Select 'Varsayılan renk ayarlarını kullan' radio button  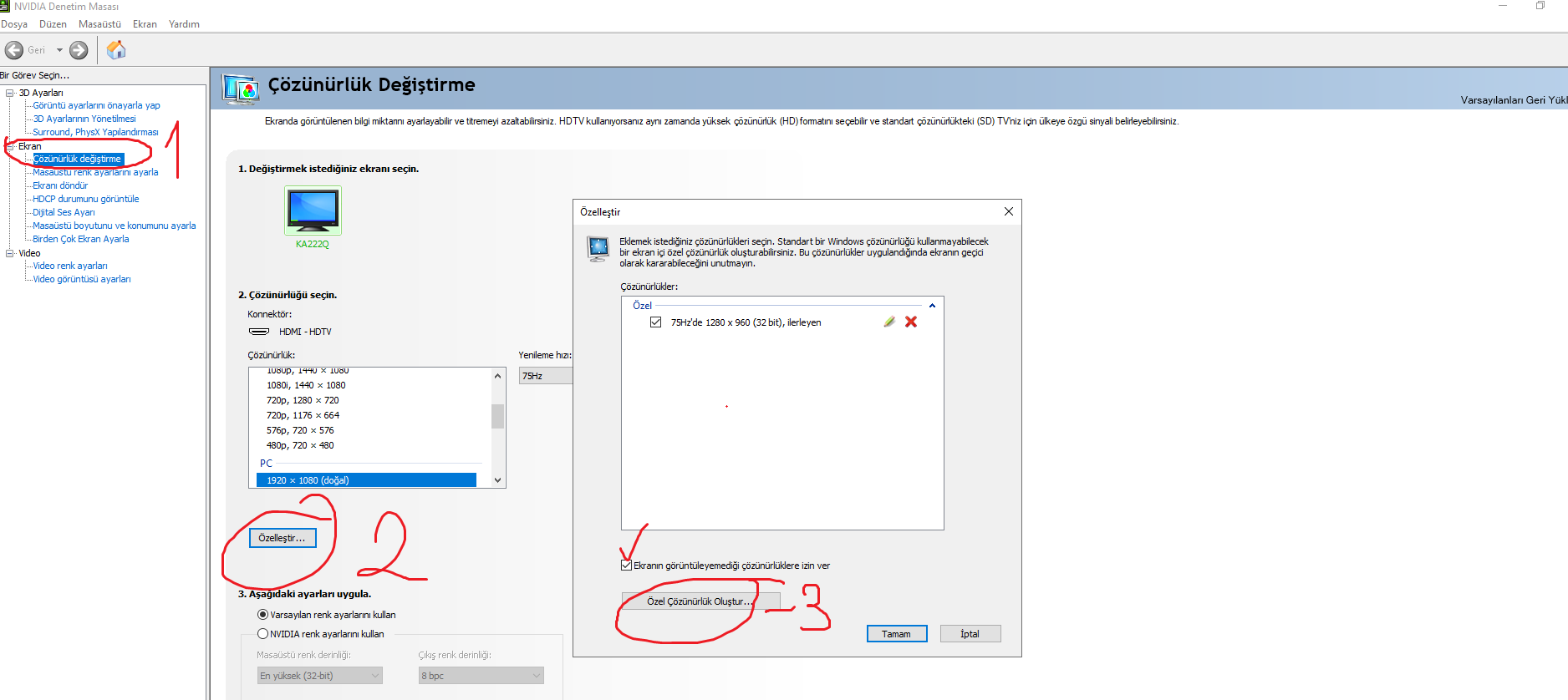pyautogui.click(x=262, y=615)
